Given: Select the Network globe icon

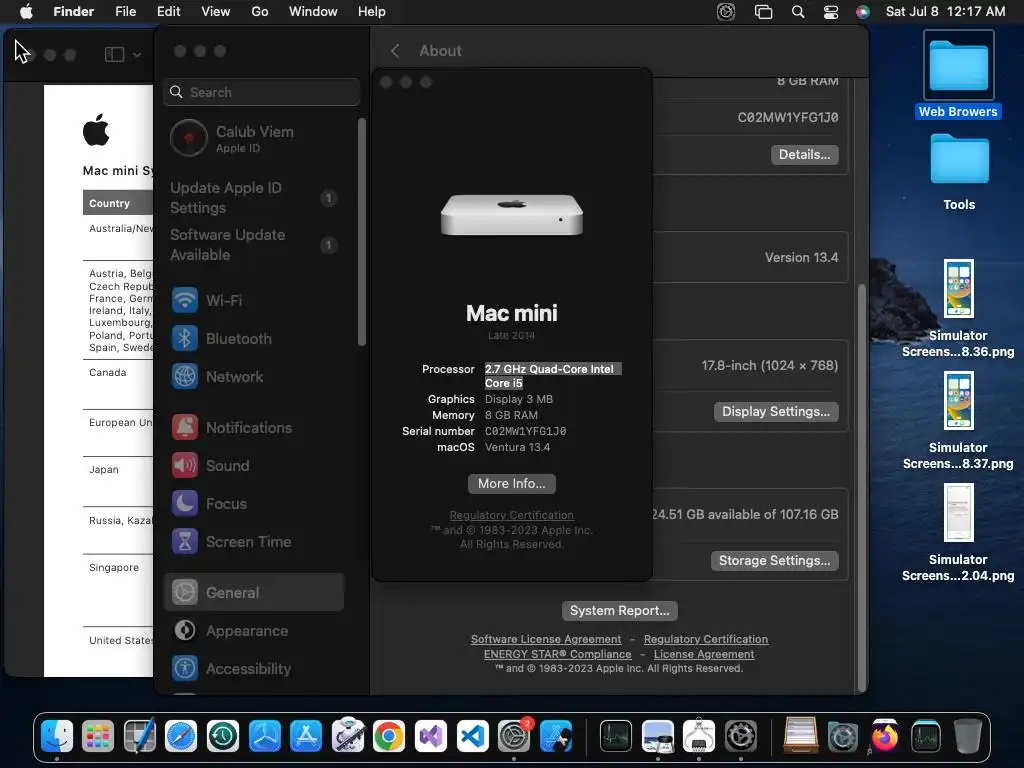Looking at the screenshot, I should click(x=185, y=377).
